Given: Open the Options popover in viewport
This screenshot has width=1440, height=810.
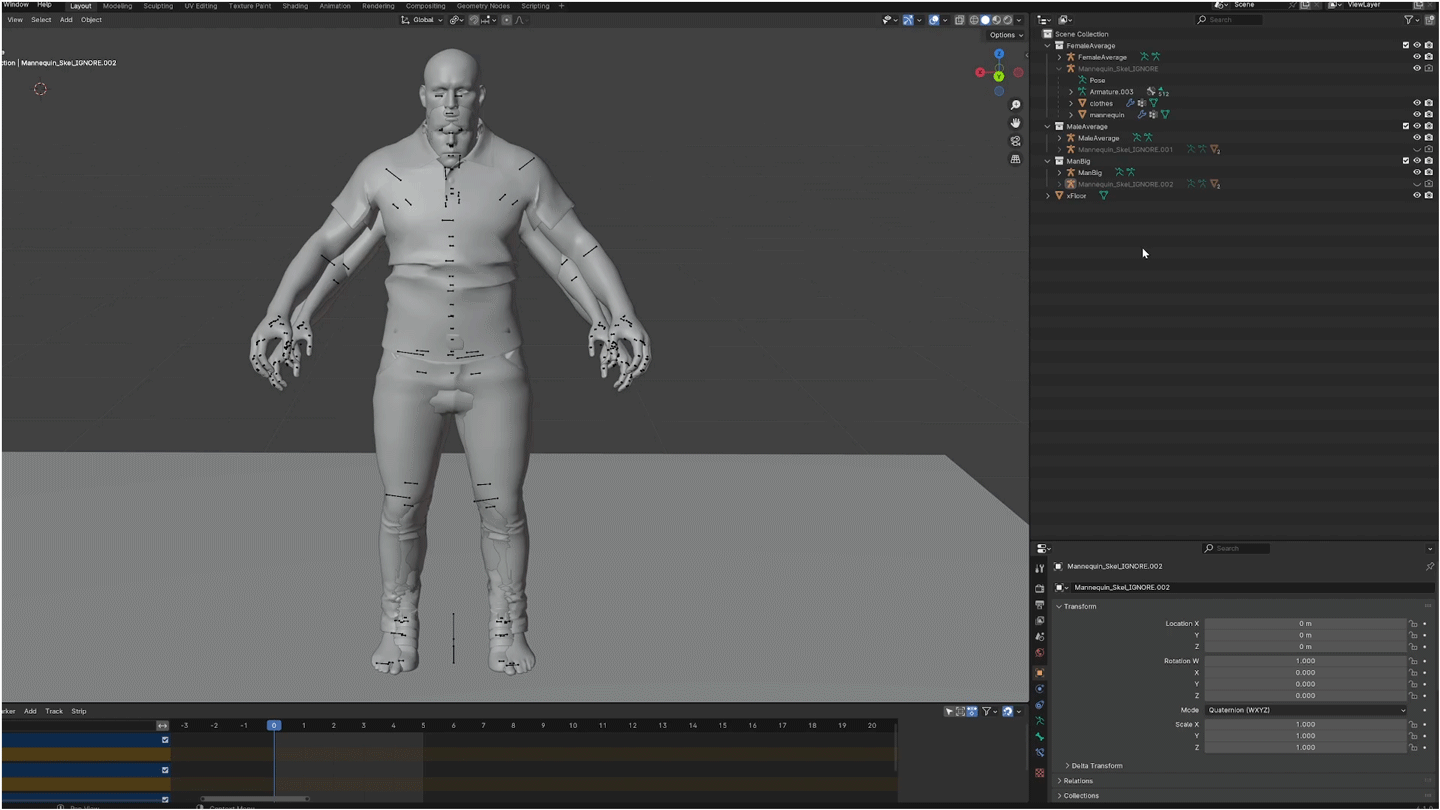Looking at the screenshot, I should click(1005, 35).
